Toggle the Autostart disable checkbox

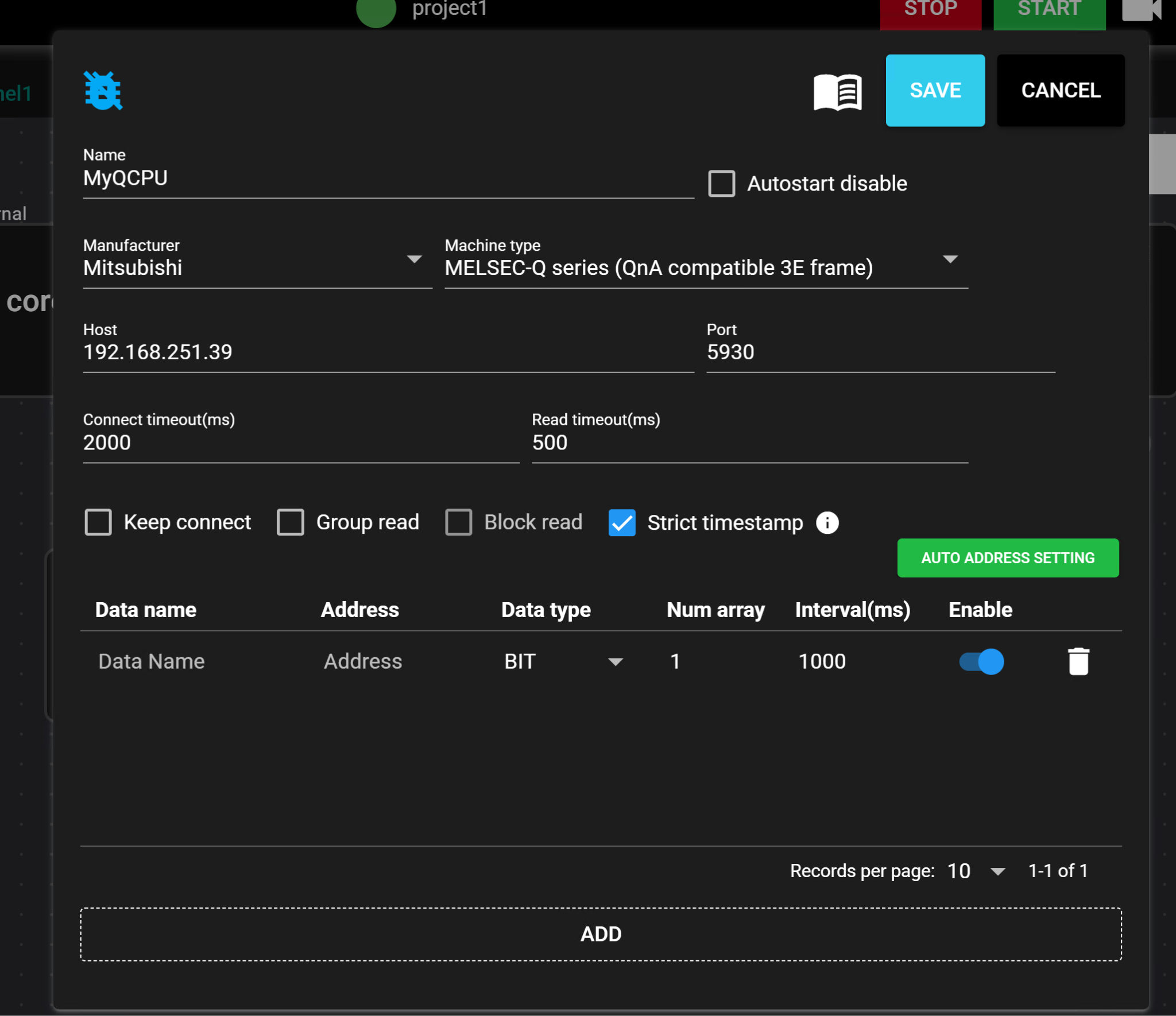click(x=721, y=184)
